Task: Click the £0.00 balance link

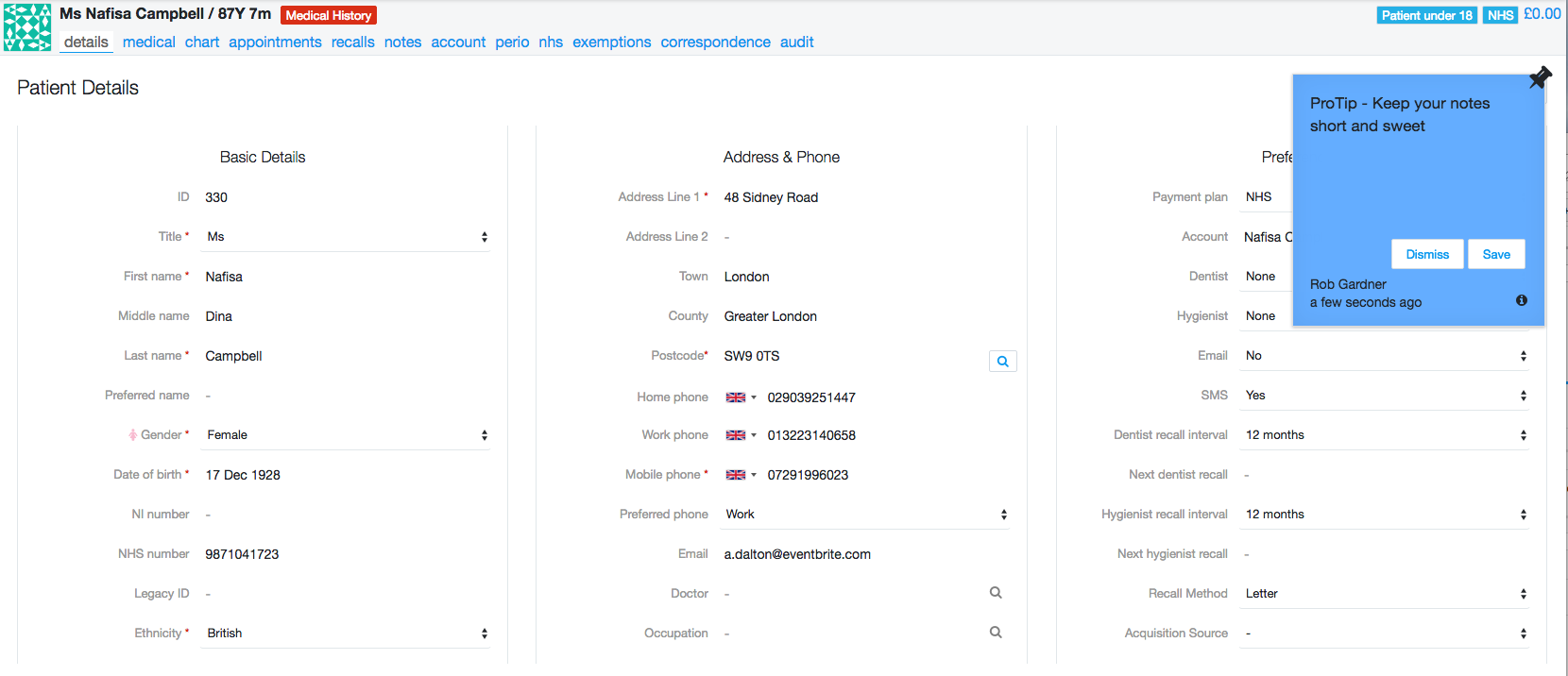Action: point(1542,14)
